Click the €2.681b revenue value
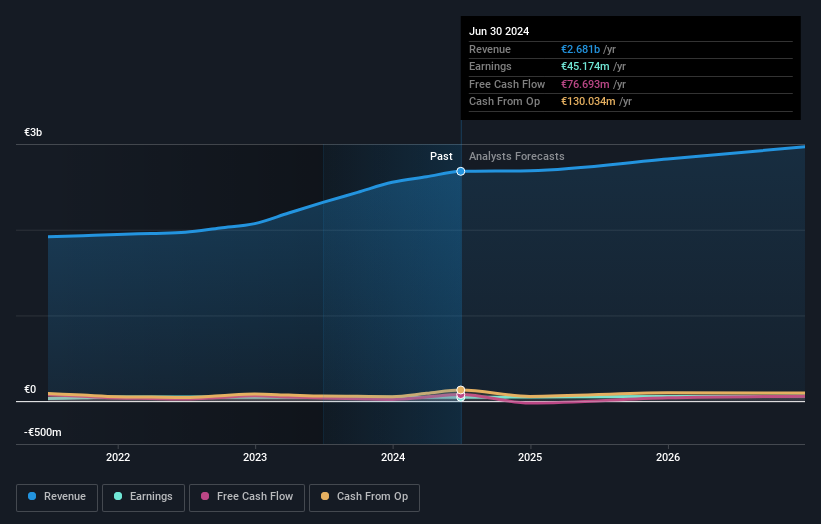Viewport: 821px width, 524px height. (580, 49)
